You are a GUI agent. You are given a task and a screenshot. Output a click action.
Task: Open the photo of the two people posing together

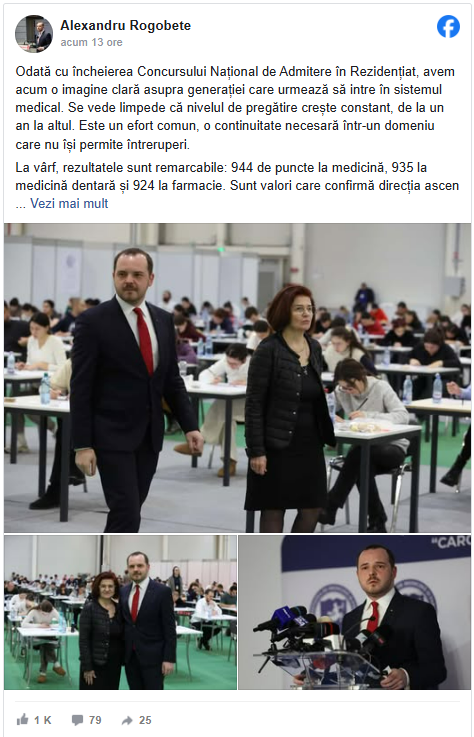pos(120,612)
